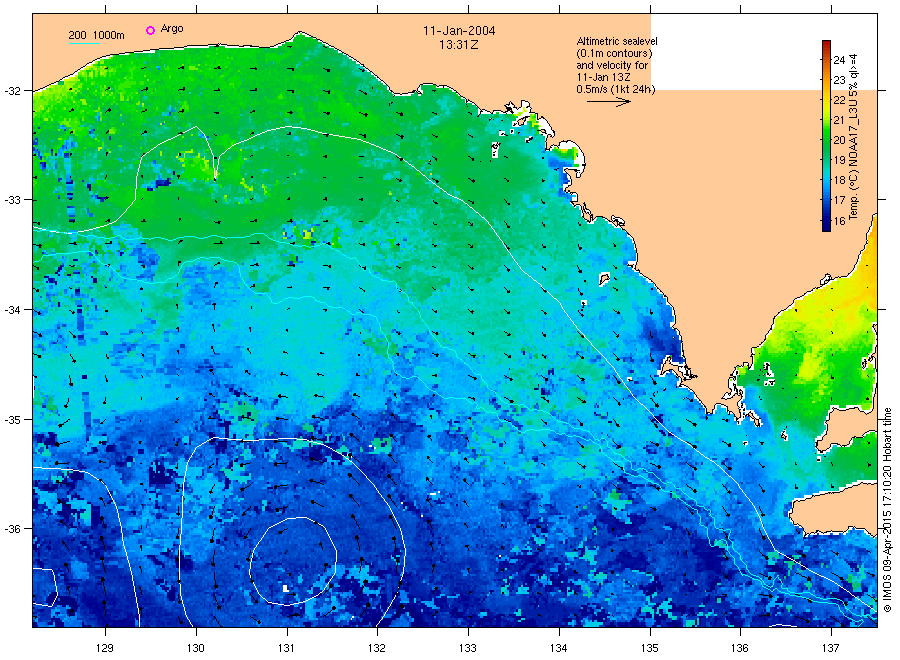Click the IMOS copyright timestamp text

[x=887, y=510]
